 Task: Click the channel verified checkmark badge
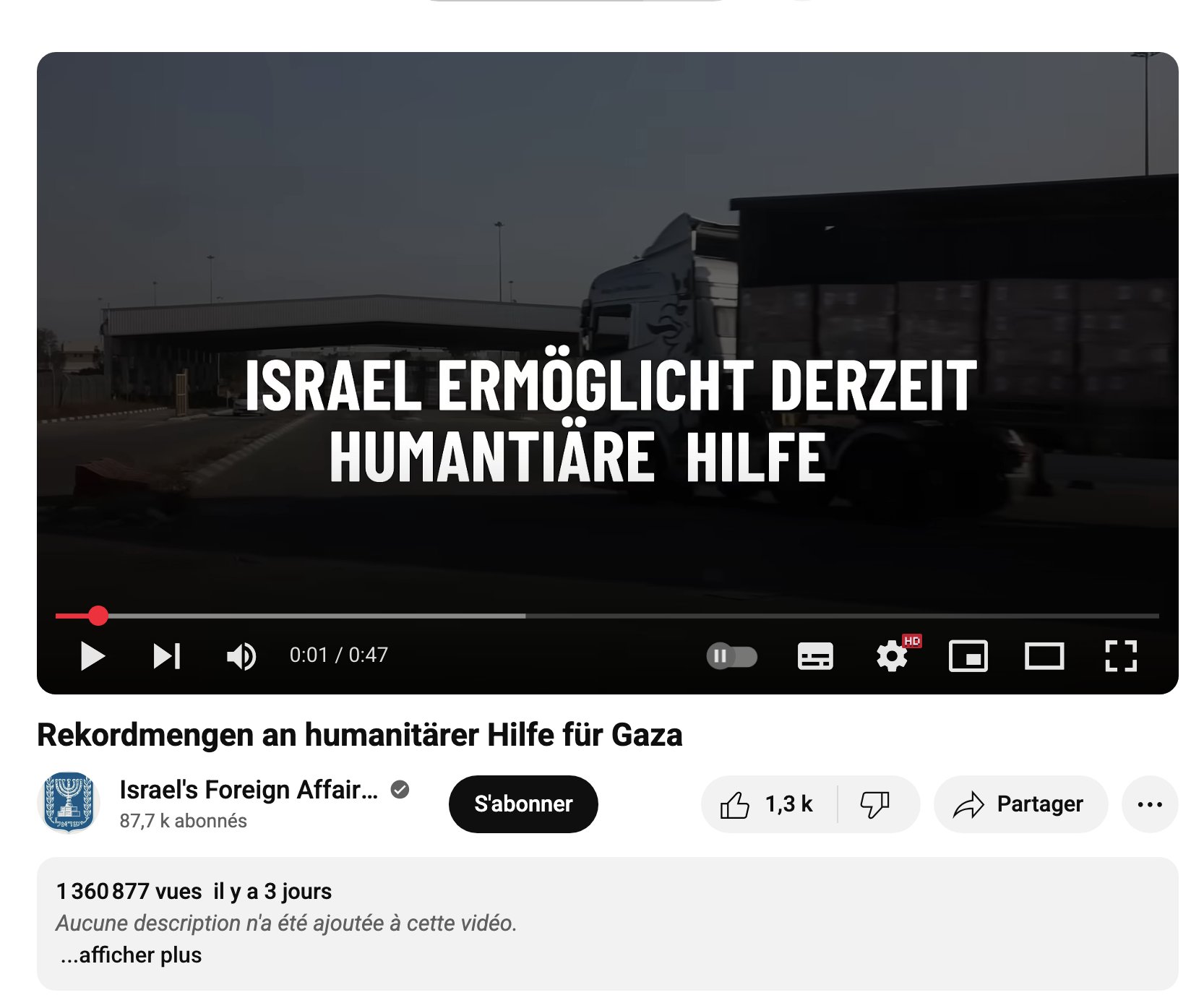pos(400,790)
